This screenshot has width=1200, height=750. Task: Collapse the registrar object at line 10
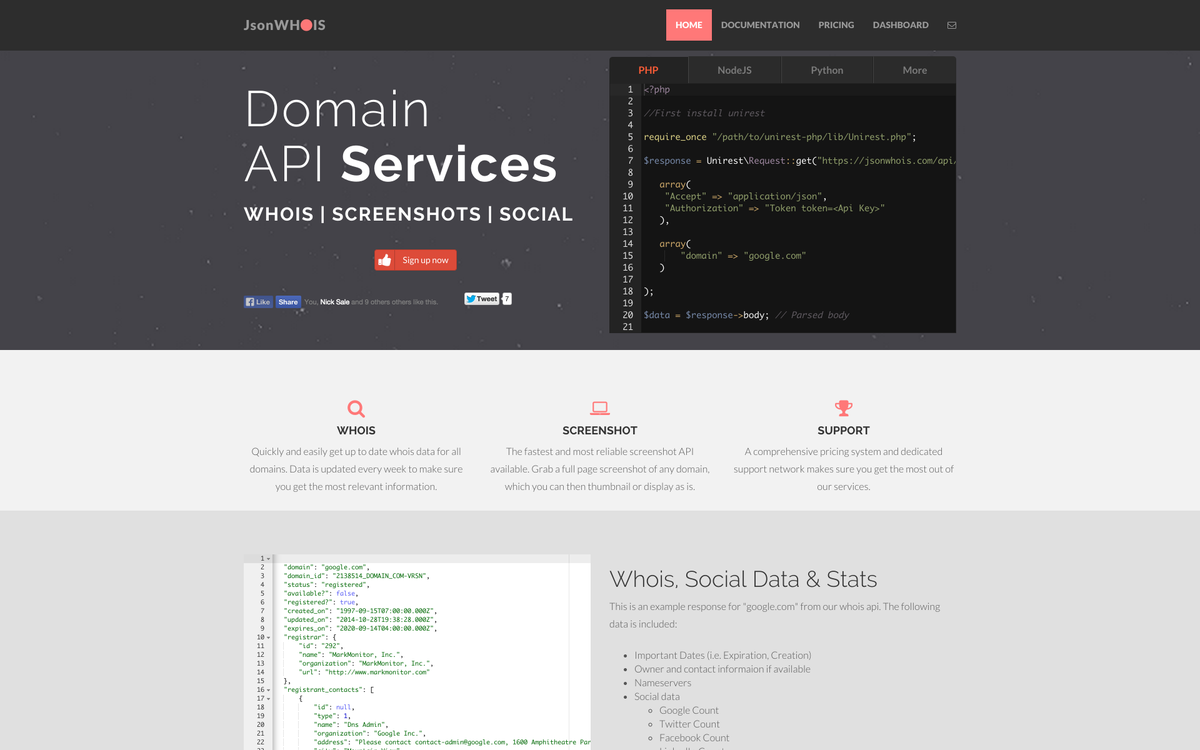click(267, 636)
